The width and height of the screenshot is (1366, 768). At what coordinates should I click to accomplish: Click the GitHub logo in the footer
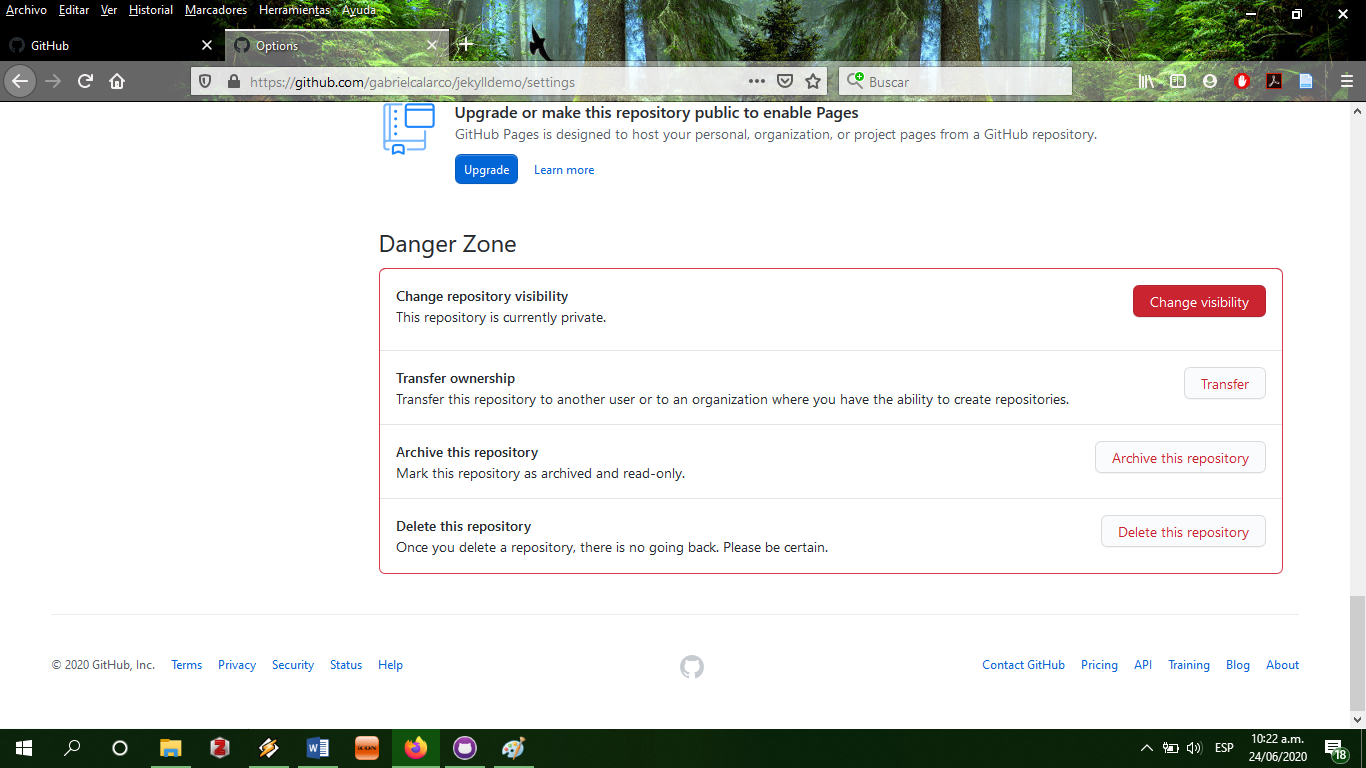(x=690, y=666)
